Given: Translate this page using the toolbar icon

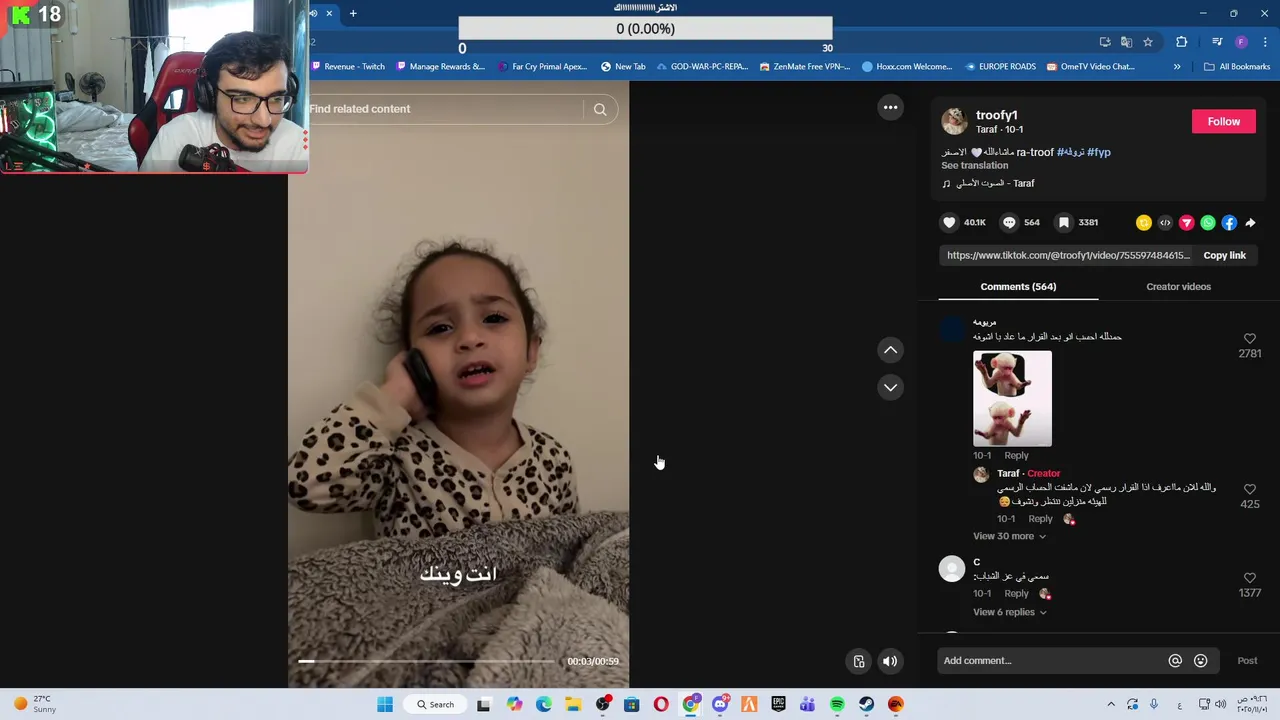Looking at the screenshot, I should pyautogui.click(x=1127, y=42).
